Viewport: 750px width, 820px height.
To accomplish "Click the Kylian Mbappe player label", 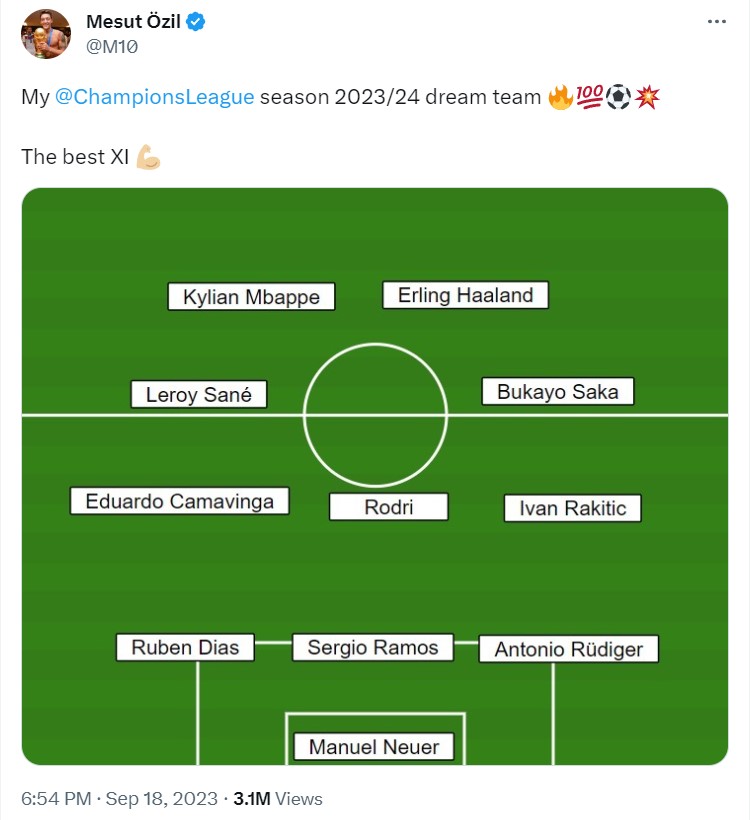I will click(251, 298).
